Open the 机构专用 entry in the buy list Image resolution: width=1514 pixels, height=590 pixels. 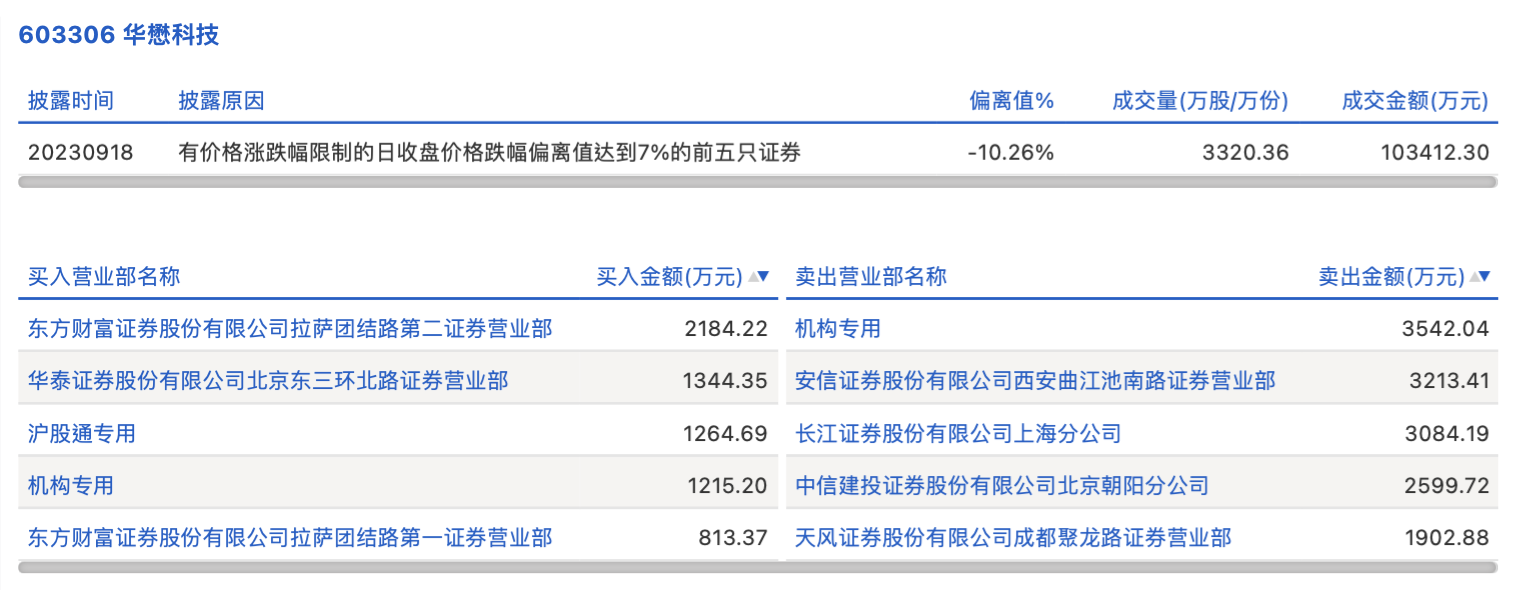(x=71, y=486)
